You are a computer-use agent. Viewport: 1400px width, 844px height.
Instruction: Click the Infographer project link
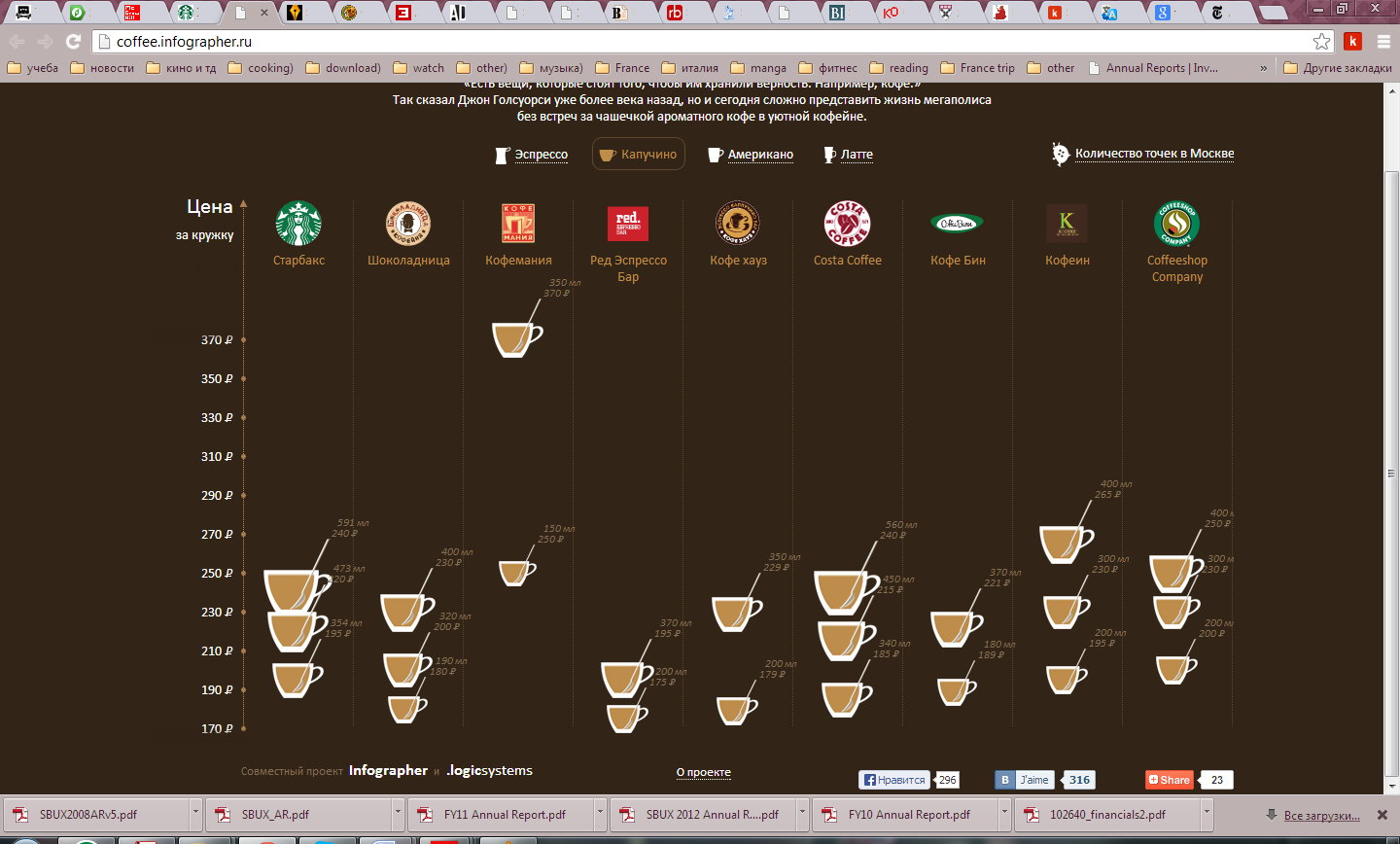point(388,770)
